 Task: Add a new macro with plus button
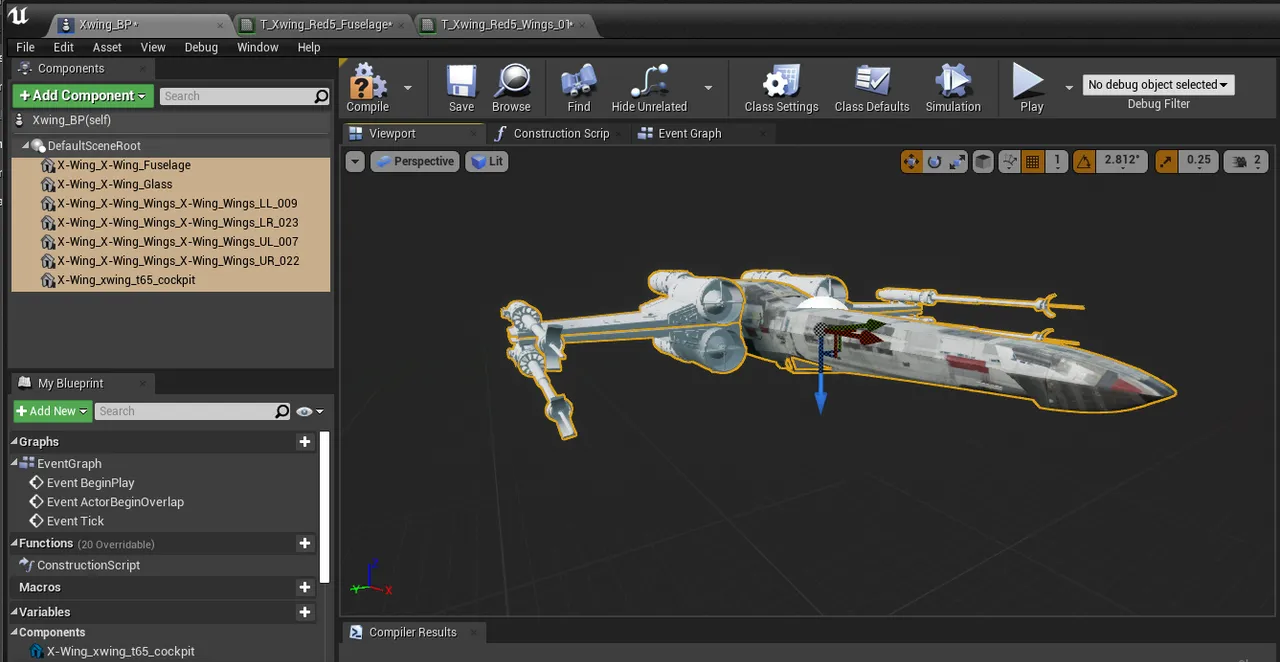coord(305,587)
